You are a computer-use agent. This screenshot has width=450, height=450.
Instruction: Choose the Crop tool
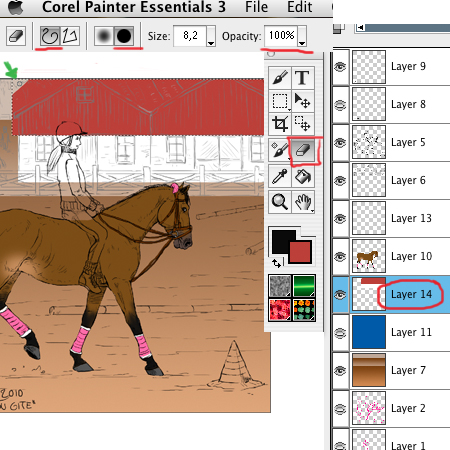click(280, 124)
